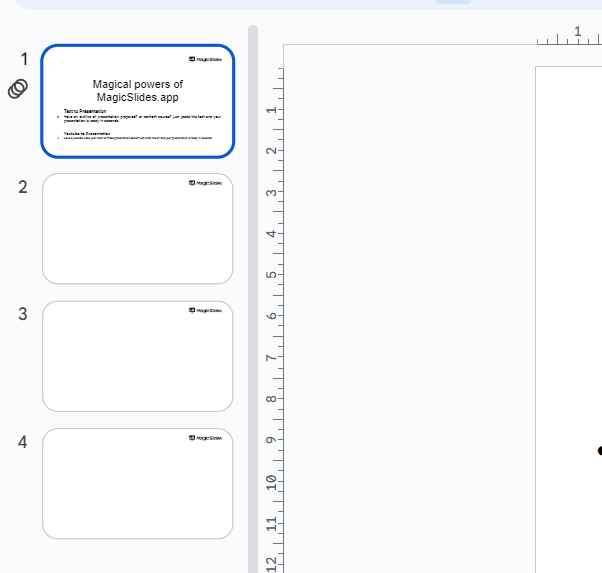Click the filmstrip vertical scrollbar
The width and height of the screenshot is (602, 573).
253,299
